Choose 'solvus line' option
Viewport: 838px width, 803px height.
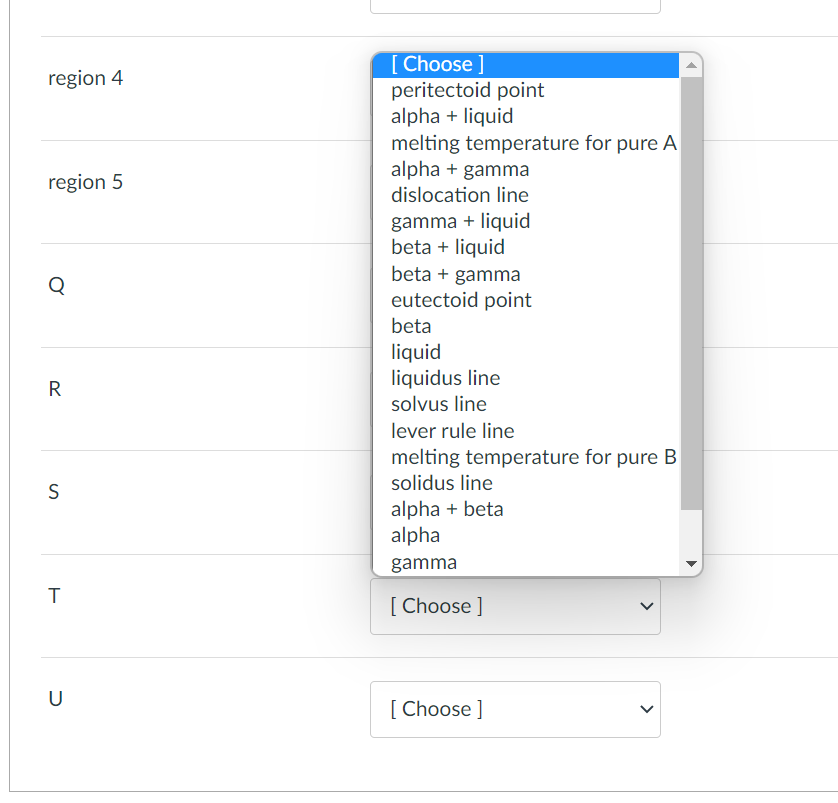(439, 404)
